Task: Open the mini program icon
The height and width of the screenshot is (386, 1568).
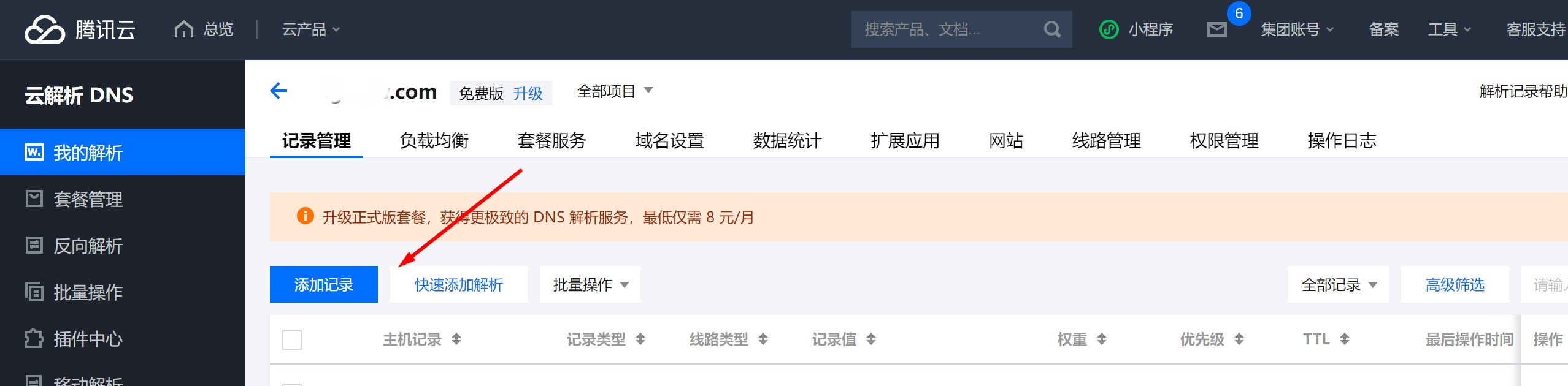Action: pos(1109,29)
